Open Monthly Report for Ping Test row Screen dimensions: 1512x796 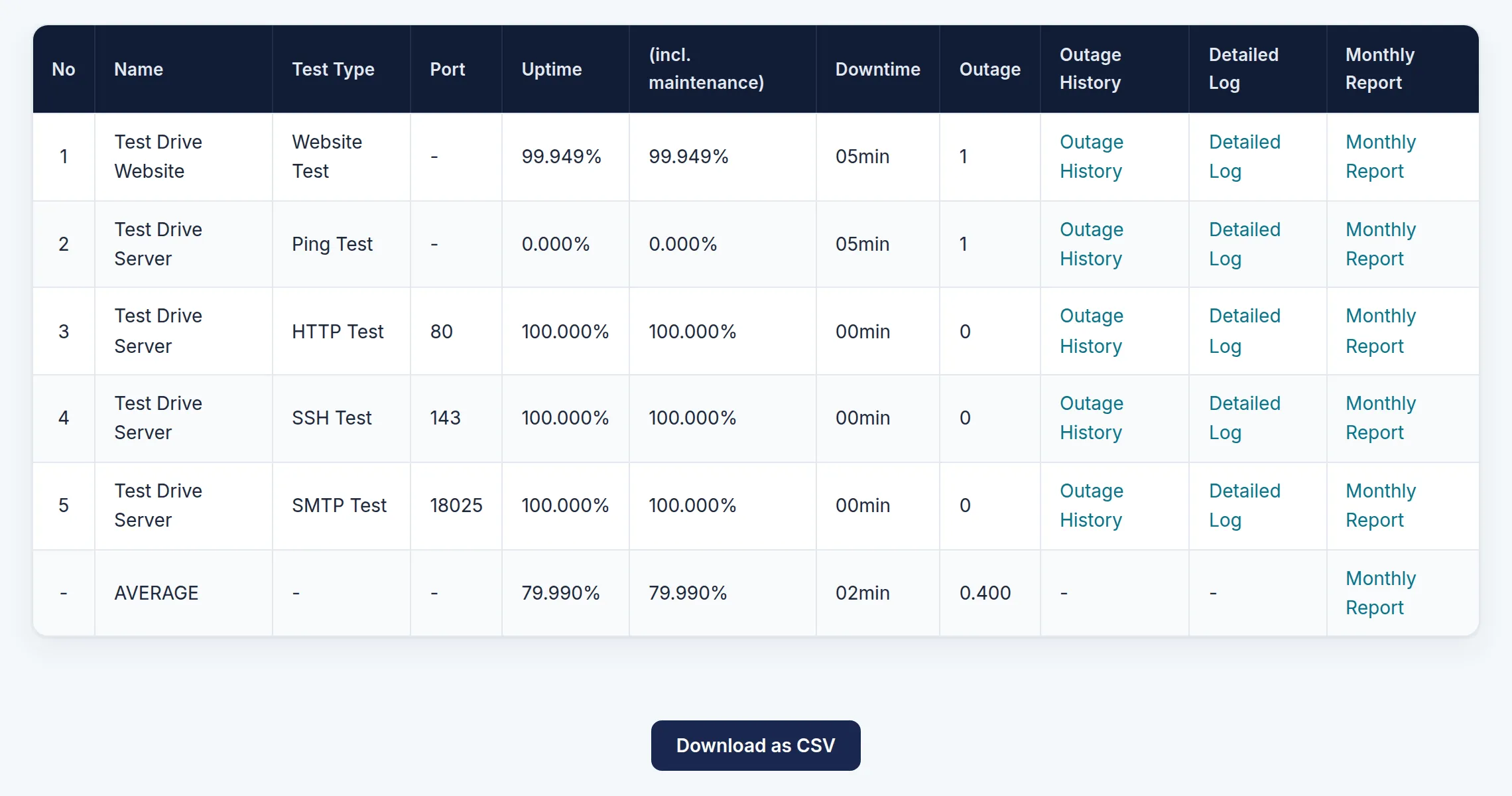point(1381,244)
